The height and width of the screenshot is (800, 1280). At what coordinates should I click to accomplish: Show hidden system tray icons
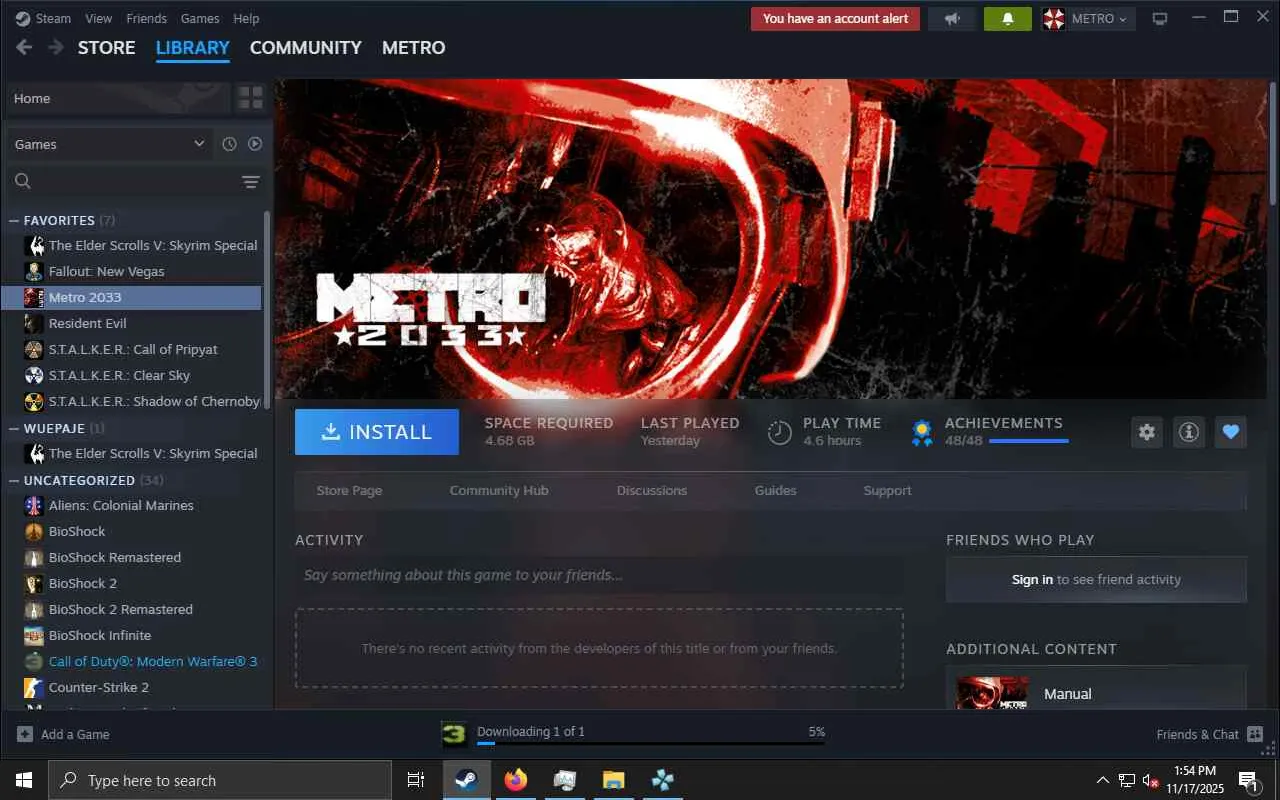pyautogui.click(x=1103, y=780)
